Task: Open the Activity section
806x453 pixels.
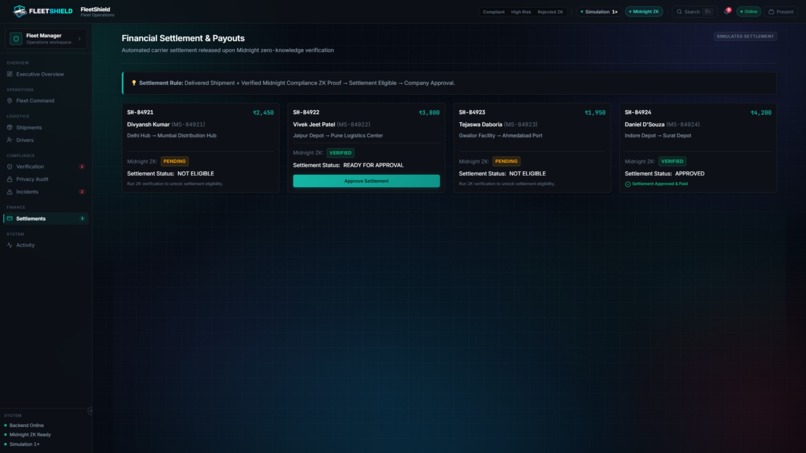Action: point(46,245)
